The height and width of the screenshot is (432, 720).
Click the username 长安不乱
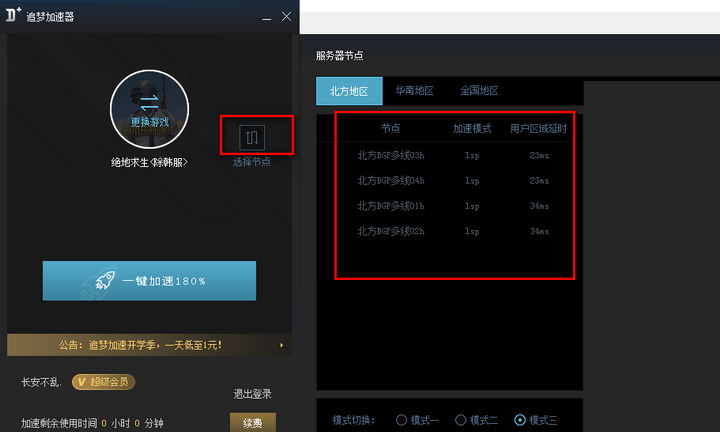click(x=41, y=382)
